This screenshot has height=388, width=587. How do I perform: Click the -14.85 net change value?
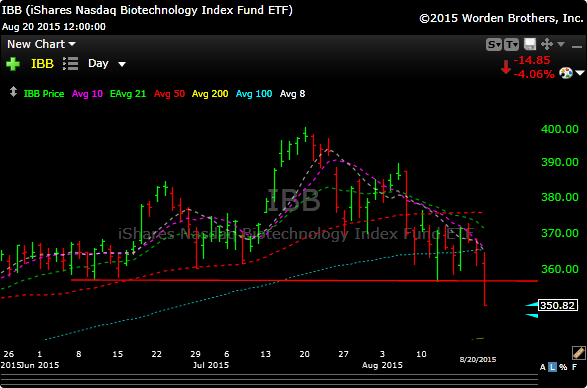click(x=532, y=60)
